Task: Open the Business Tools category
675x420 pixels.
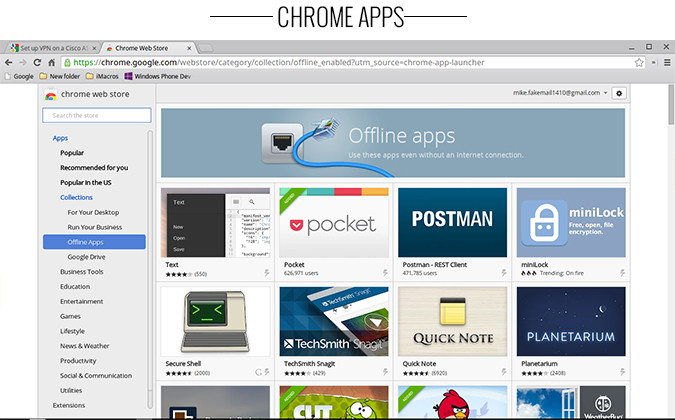Action: [81, 271]
